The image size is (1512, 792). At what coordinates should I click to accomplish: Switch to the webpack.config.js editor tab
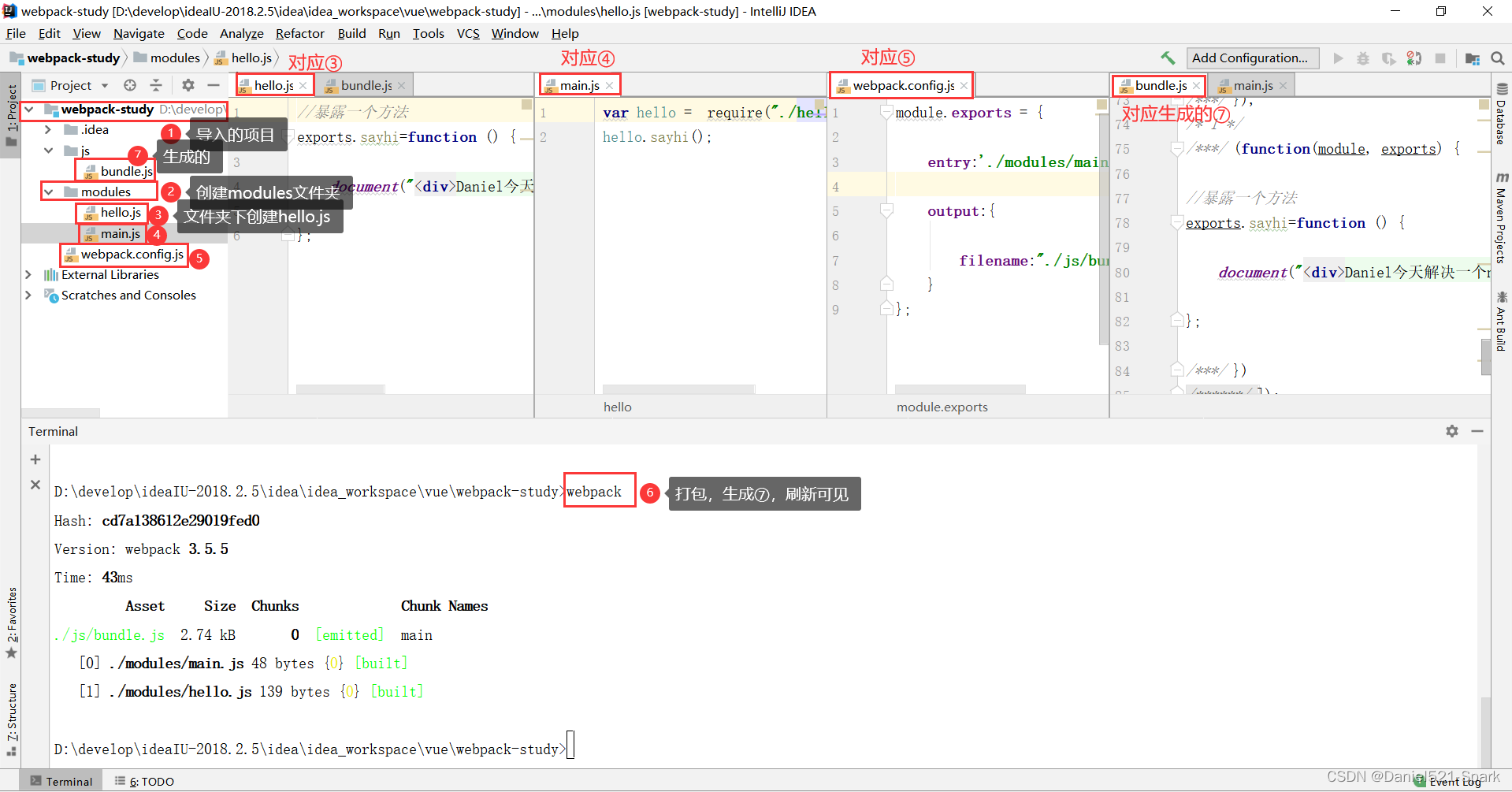pos(902,85)
